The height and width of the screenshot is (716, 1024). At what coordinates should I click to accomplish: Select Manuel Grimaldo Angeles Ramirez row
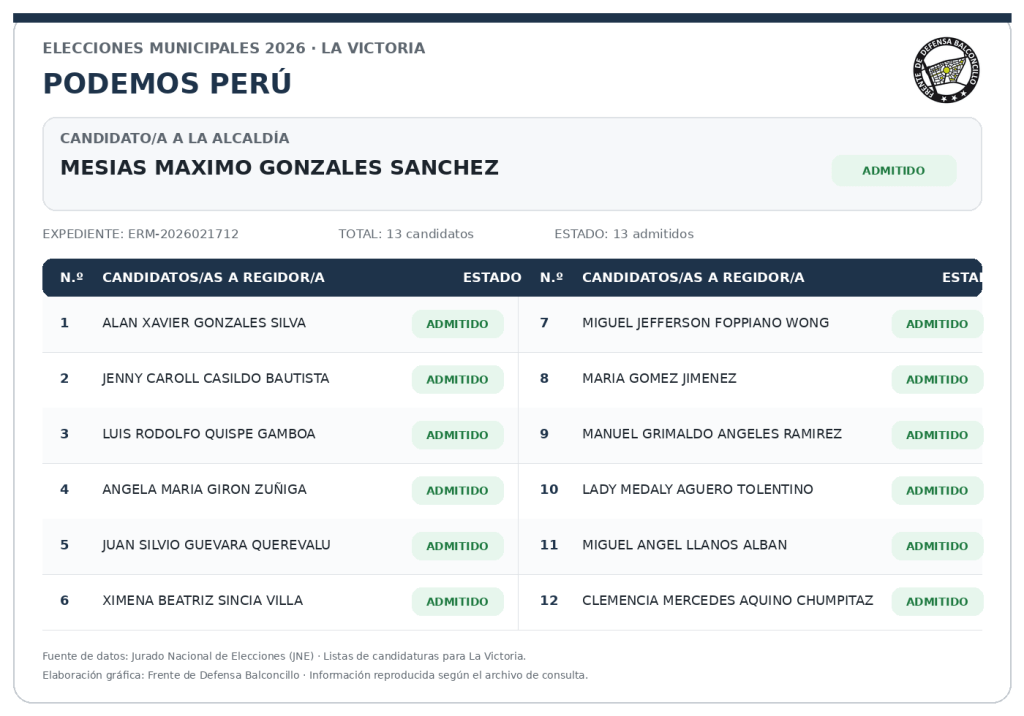750,436
